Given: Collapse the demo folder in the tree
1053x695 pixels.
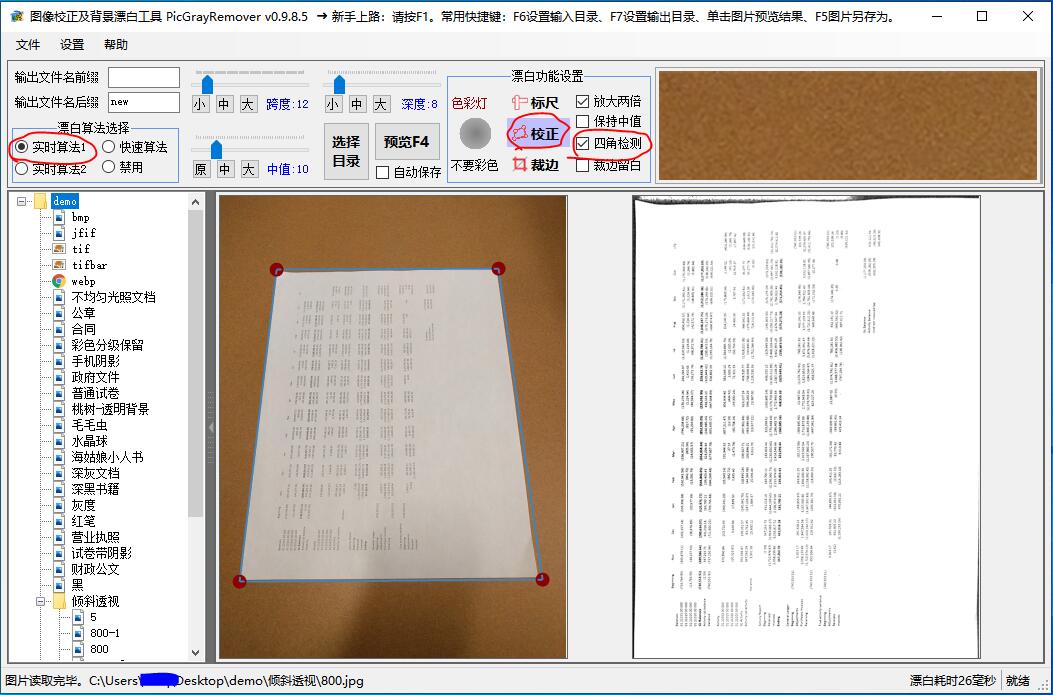Looking at the screenshot, I should (22, 201).
